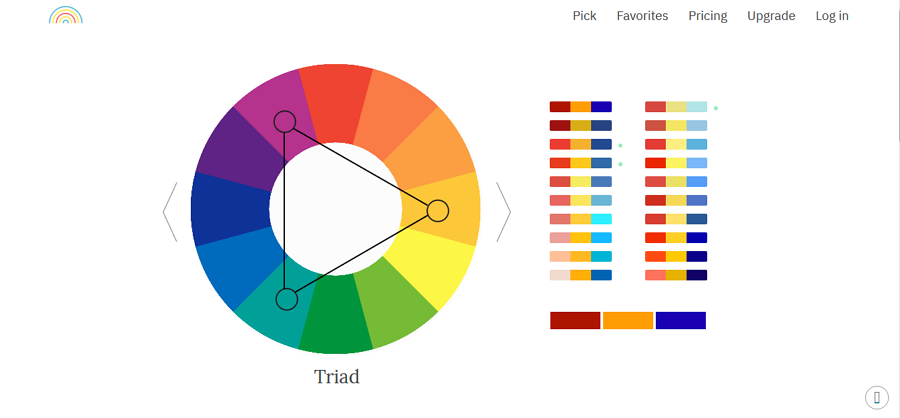This screenshot has height=418, width=900.
Task: Select the teal handle on color wheel
Action: point(286,299)
